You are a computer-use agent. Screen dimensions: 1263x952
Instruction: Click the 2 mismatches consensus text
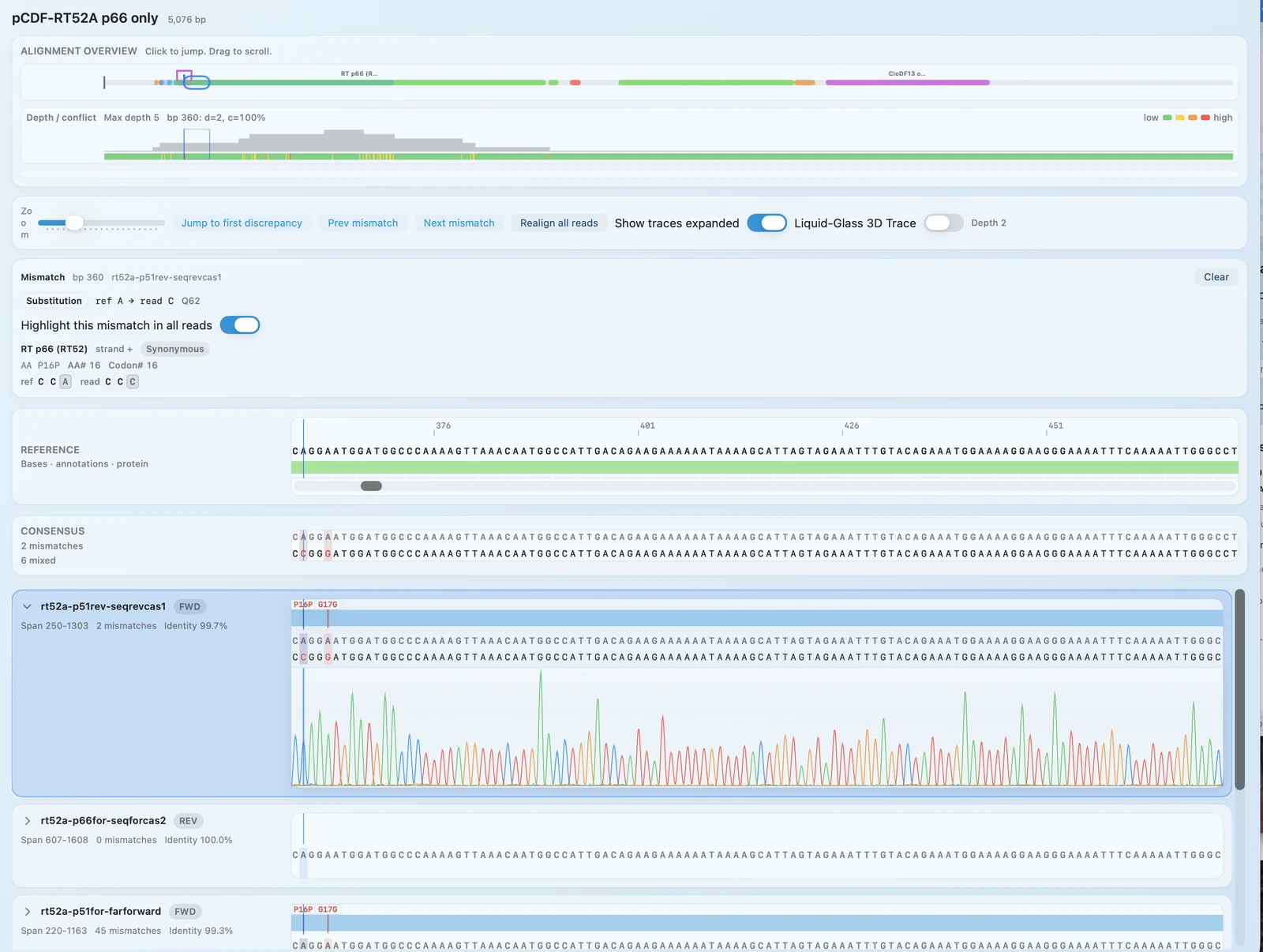(x=52, y=546)
